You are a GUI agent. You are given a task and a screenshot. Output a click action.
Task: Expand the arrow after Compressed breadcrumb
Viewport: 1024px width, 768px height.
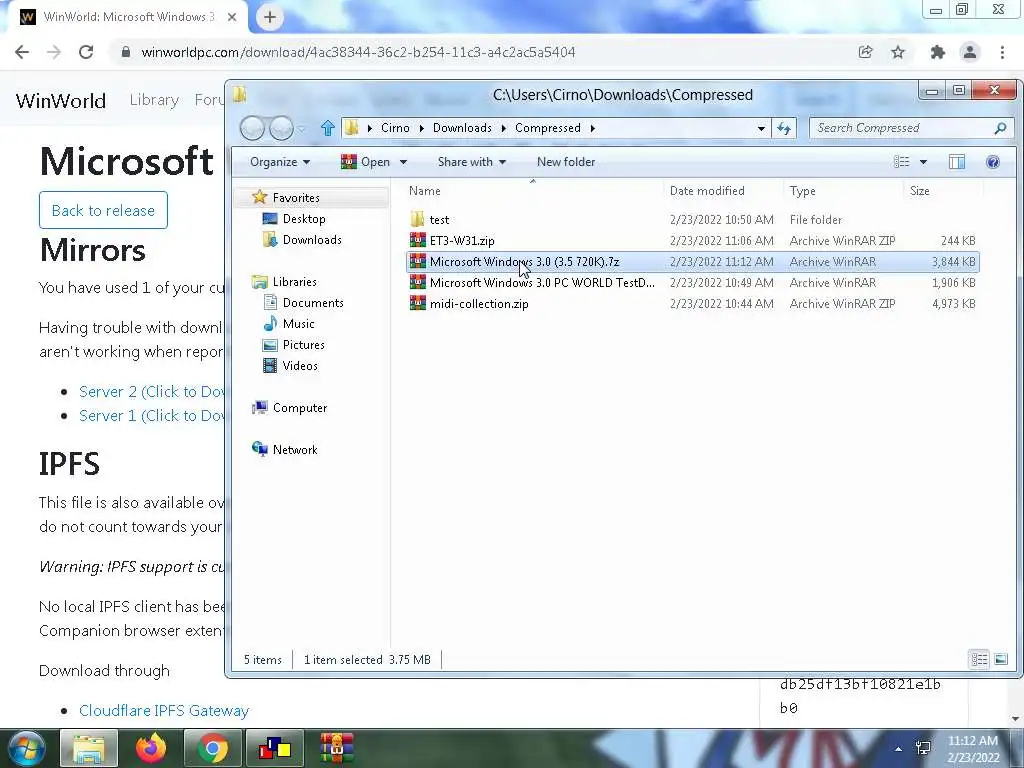point(592,128)
